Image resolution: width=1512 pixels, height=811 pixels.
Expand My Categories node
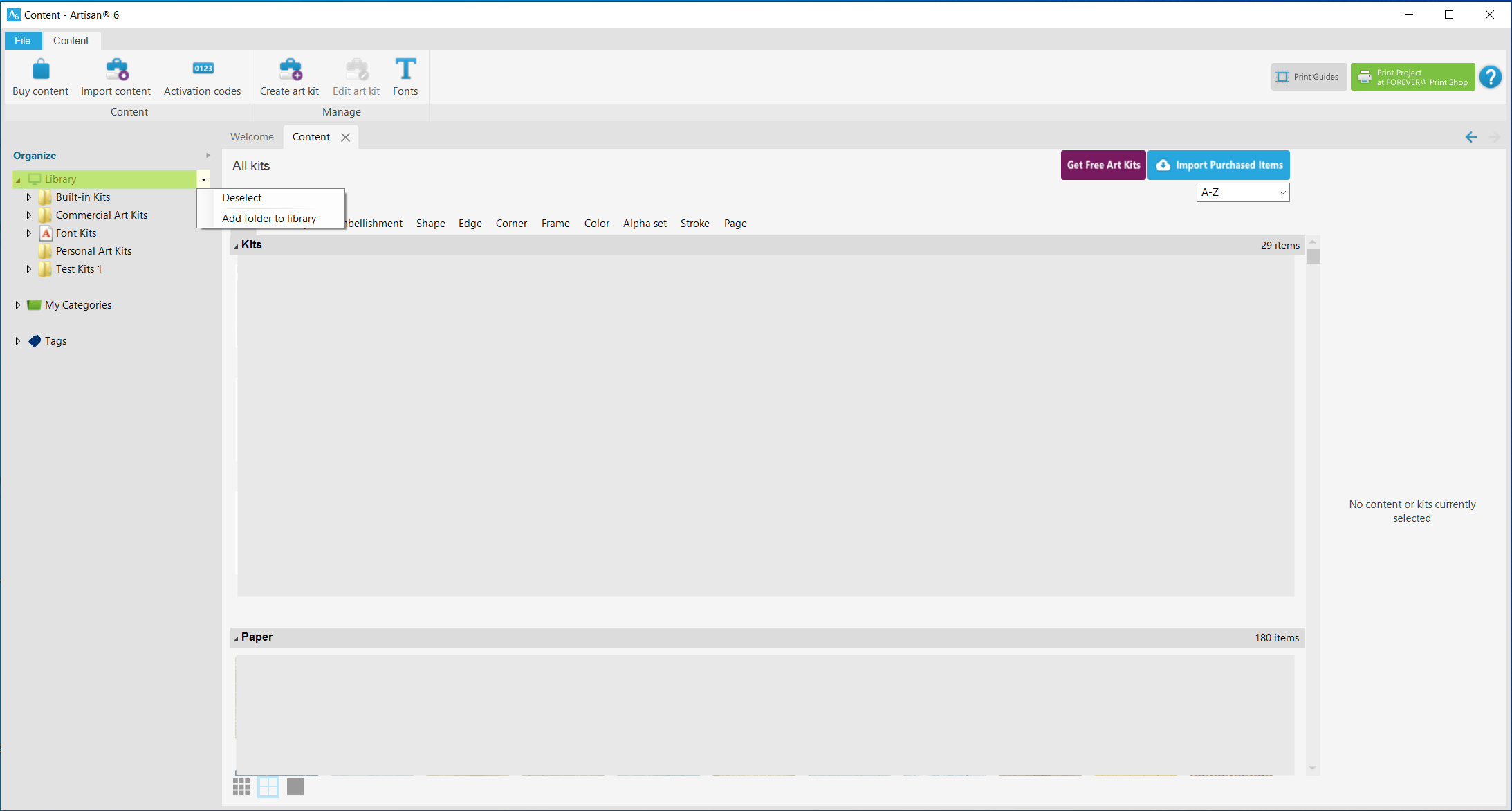point(18,305)
